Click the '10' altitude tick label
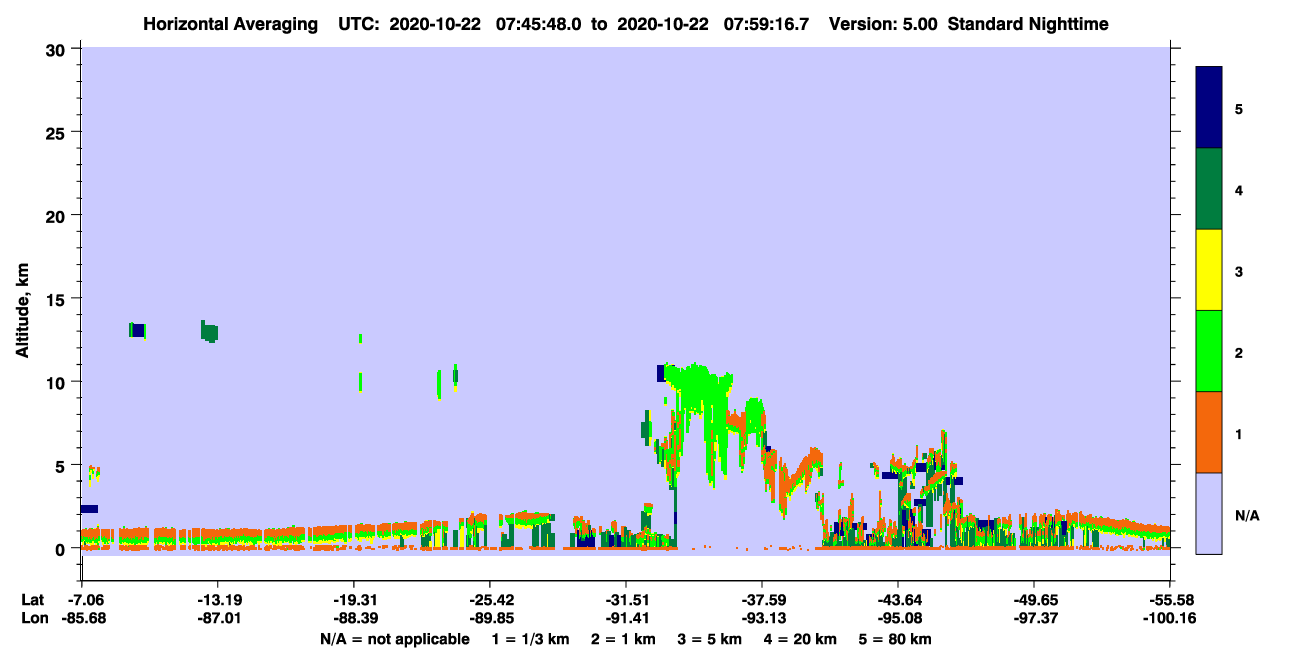 click(58, 382)
